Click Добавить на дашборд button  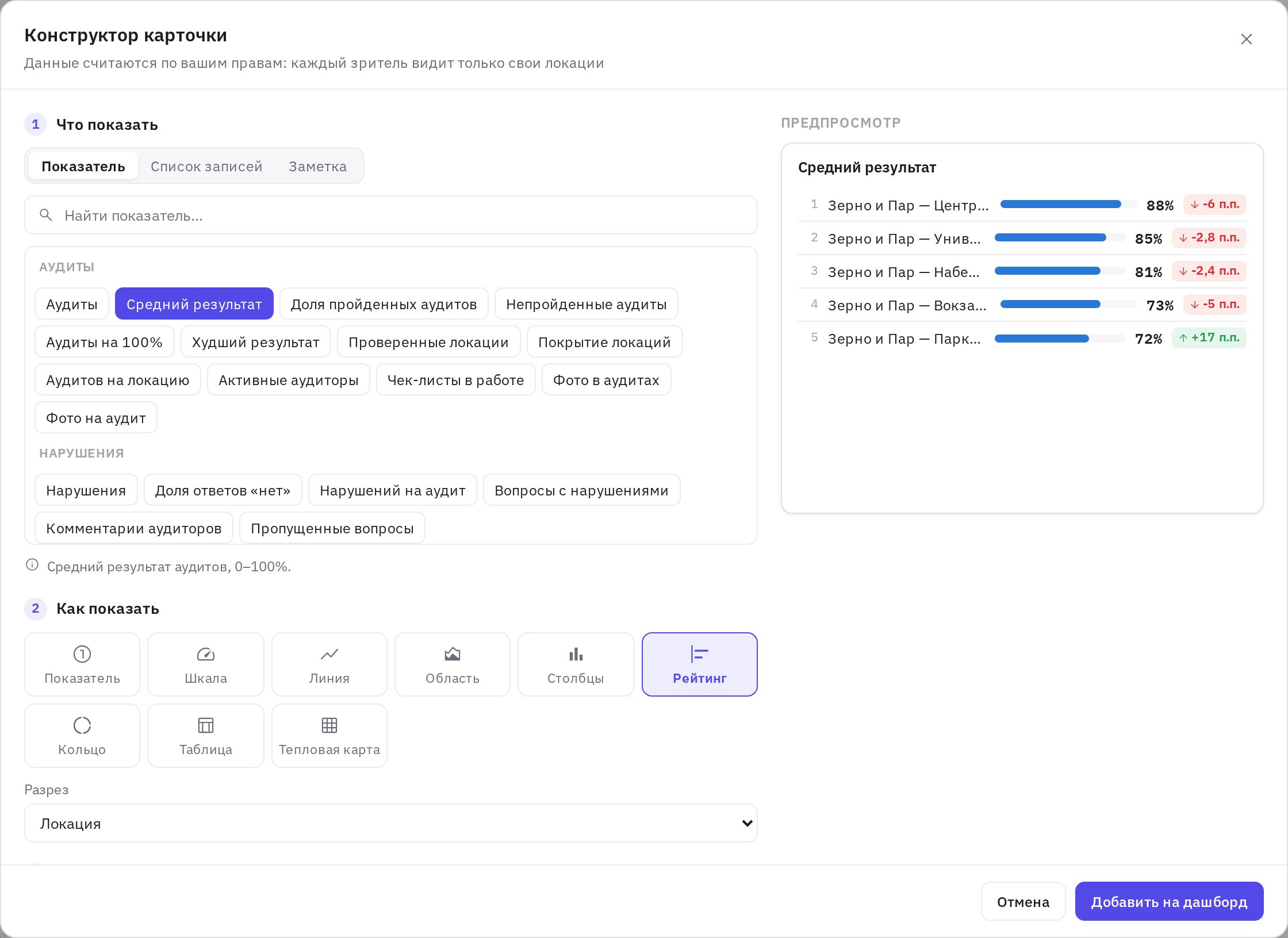1170,901
